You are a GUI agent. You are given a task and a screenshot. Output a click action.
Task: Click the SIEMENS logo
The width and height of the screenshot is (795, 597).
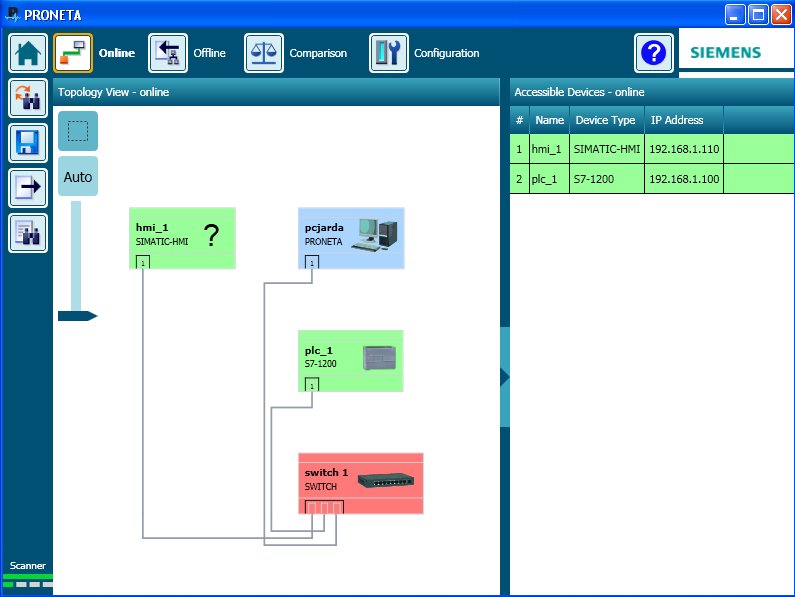(x=726, y=52)
